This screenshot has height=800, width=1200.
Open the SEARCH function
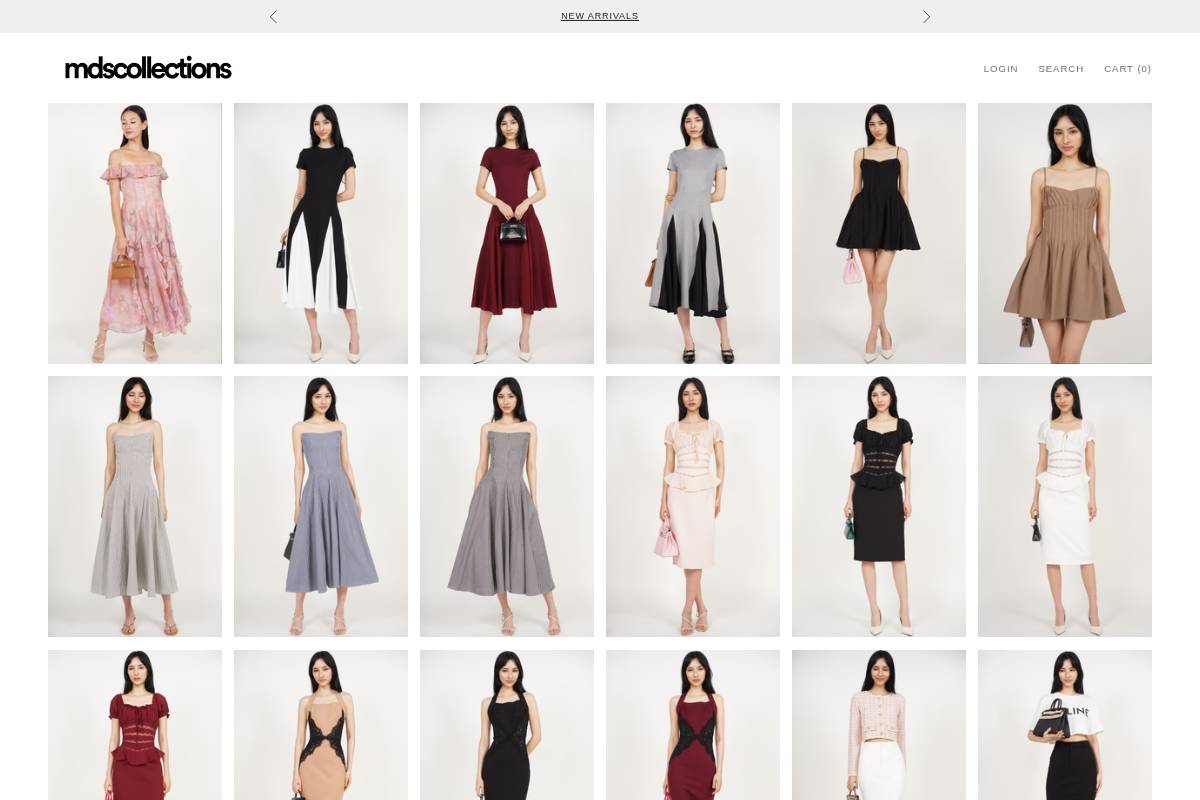(1061, 69)
